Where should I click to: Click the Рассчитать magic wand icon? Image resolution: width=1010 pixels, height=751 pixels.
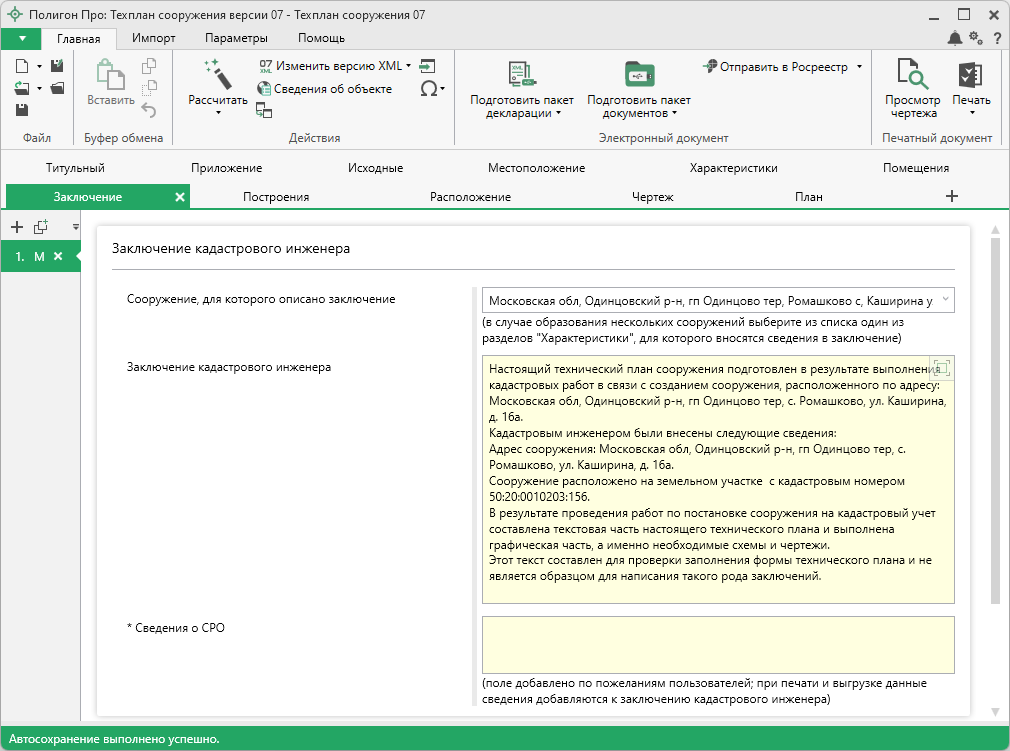(217, 75)
